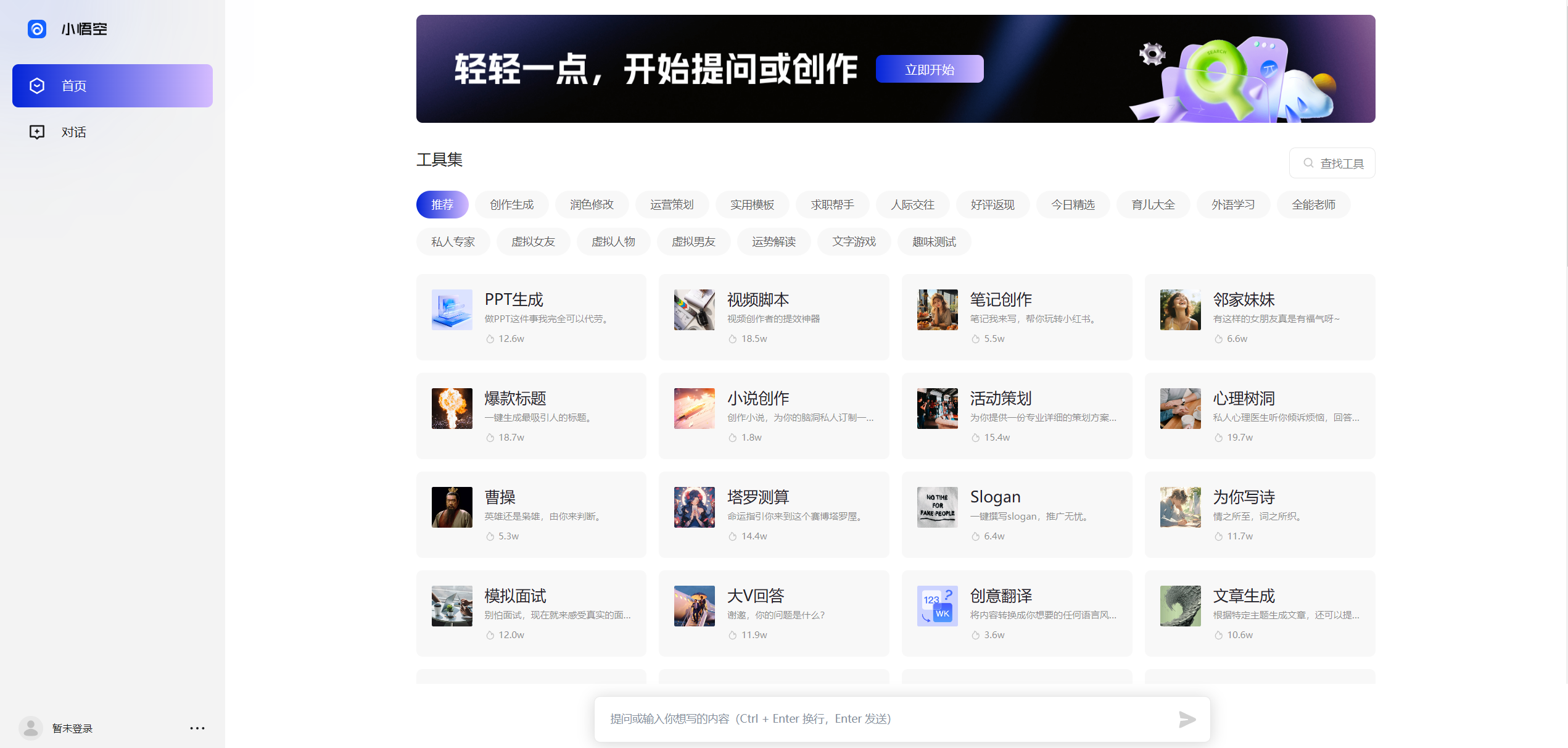Image resolution: width=1568 pixels, height=748 pixels.
Task: Switch to 育儿大全 category
Action: point(1153,205)
